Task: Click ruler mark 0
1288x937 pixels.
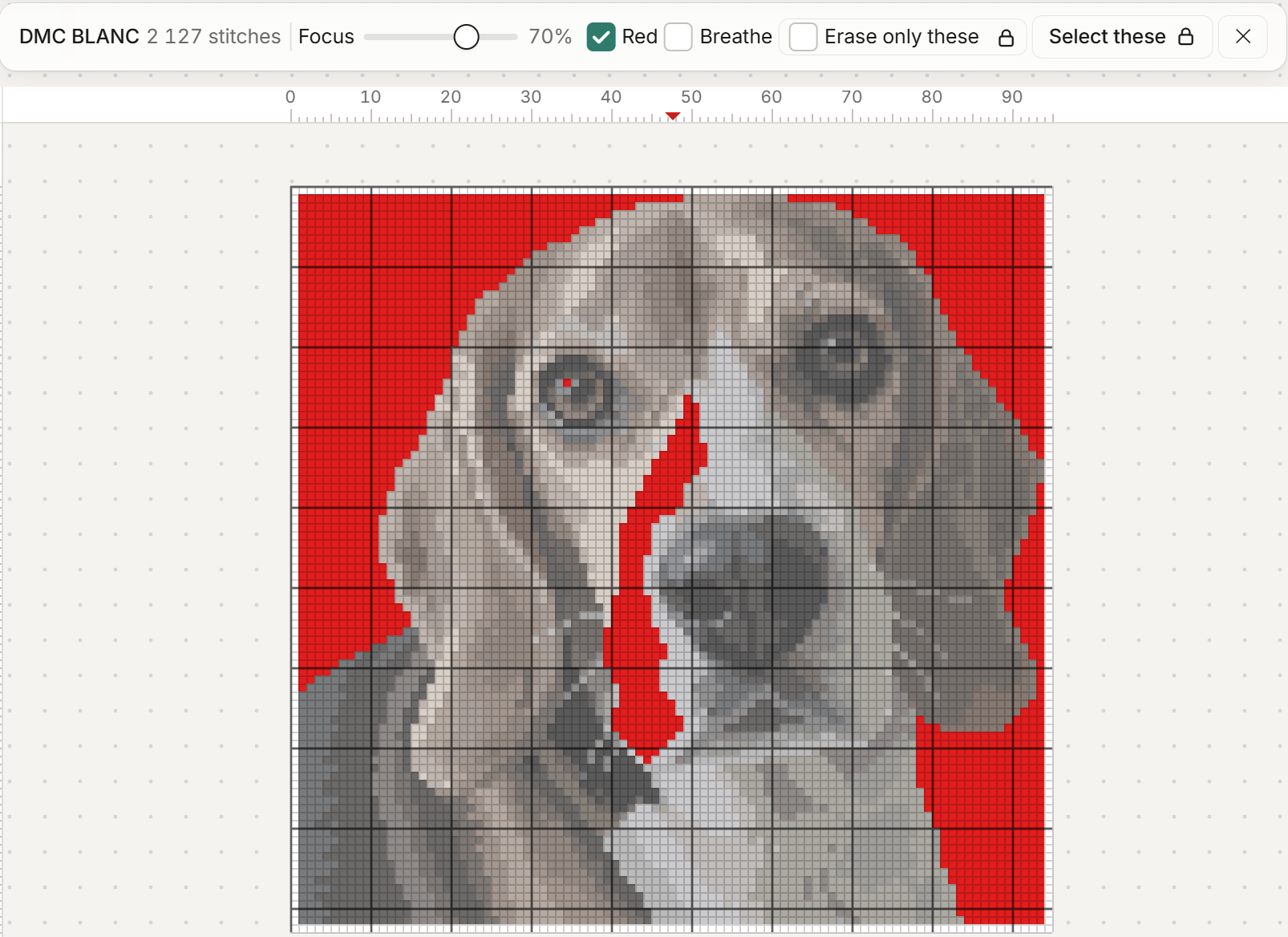Action: click(x=290, y=97)
